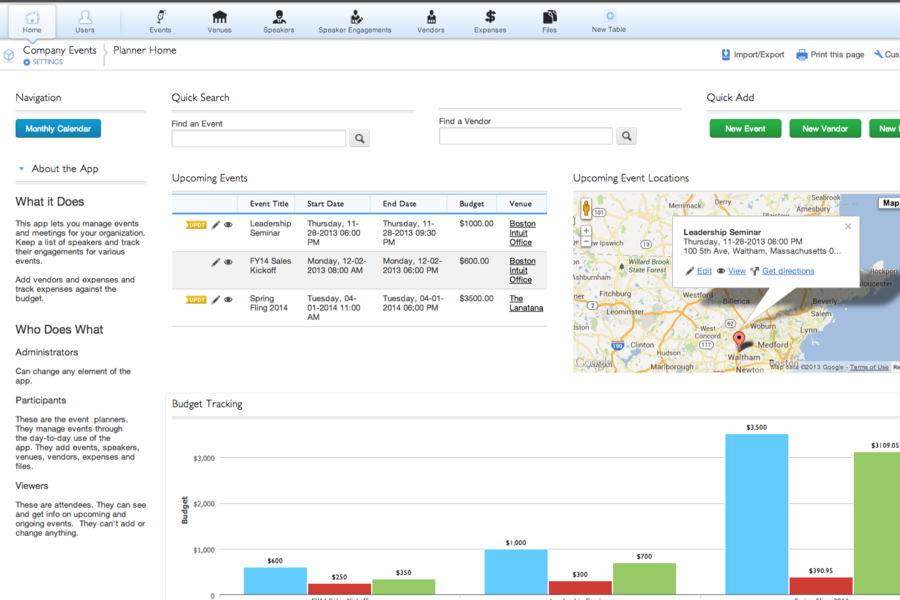Switch to the Users tab
This screenshot has width=900, height=600.
click(85, 20)
